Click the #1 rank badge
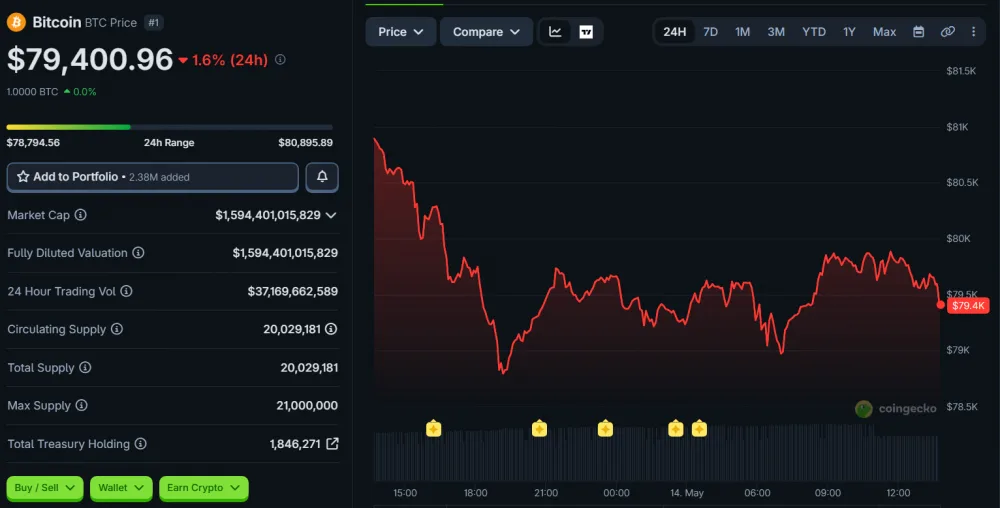This screenshot has width=1000, height=508. 153,22
